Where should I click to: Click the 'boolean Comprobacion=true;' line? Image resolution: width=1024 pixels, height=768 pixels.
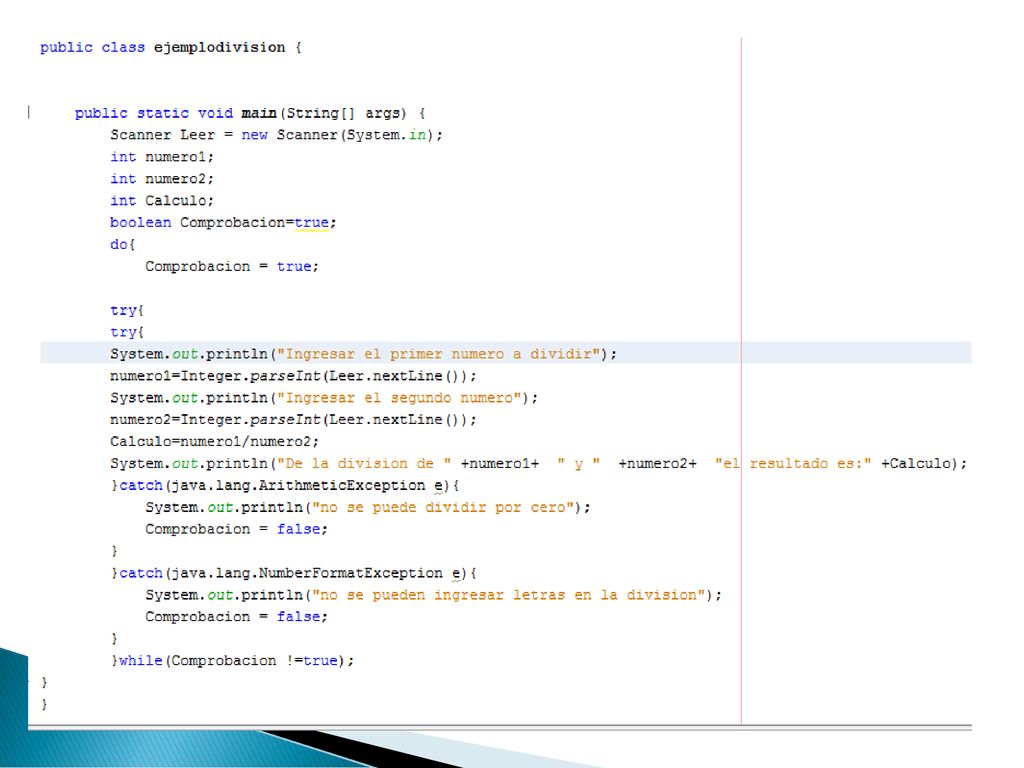pos(223,223)
